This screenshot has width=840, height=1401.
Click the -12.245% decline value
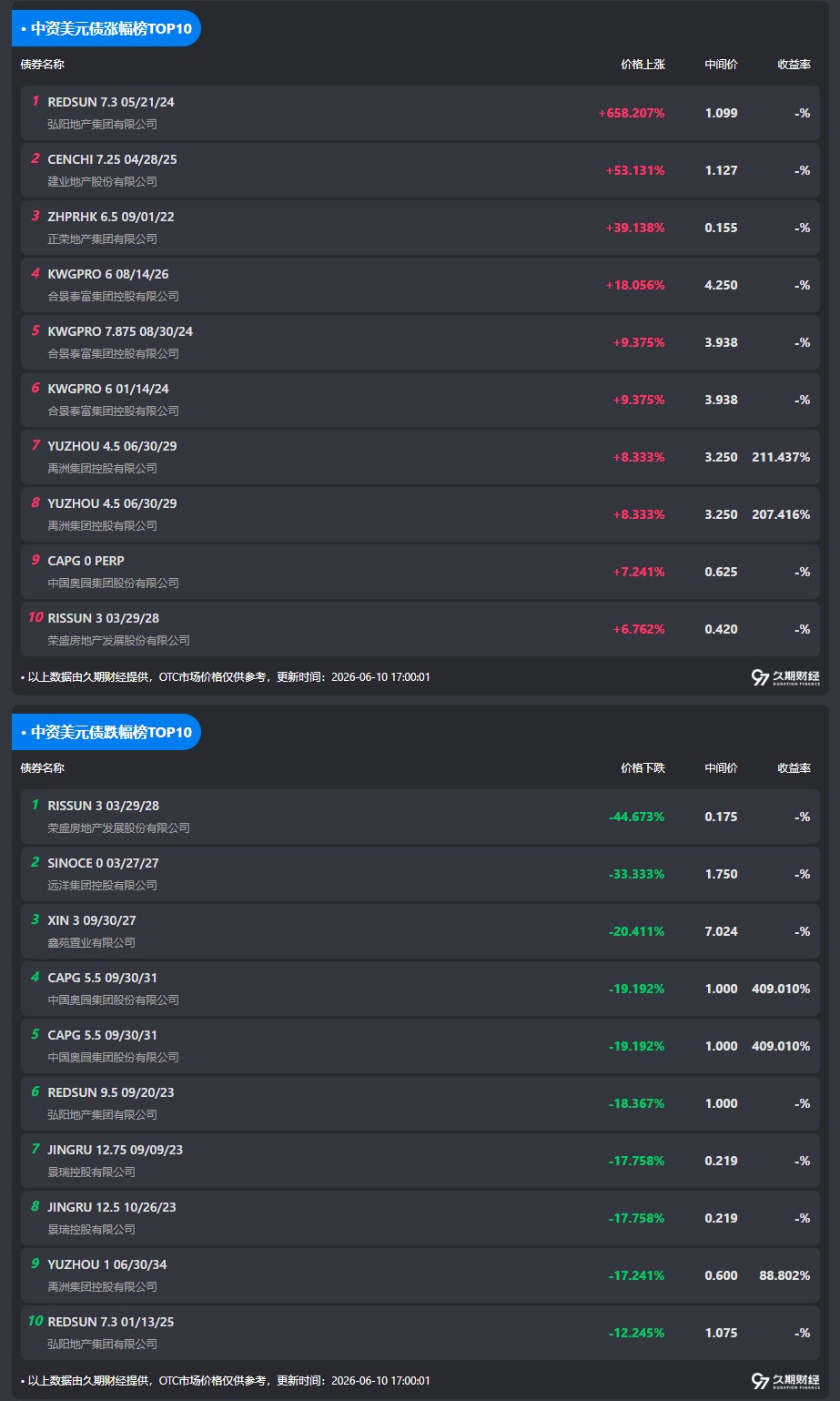(x=636, y=1333)
